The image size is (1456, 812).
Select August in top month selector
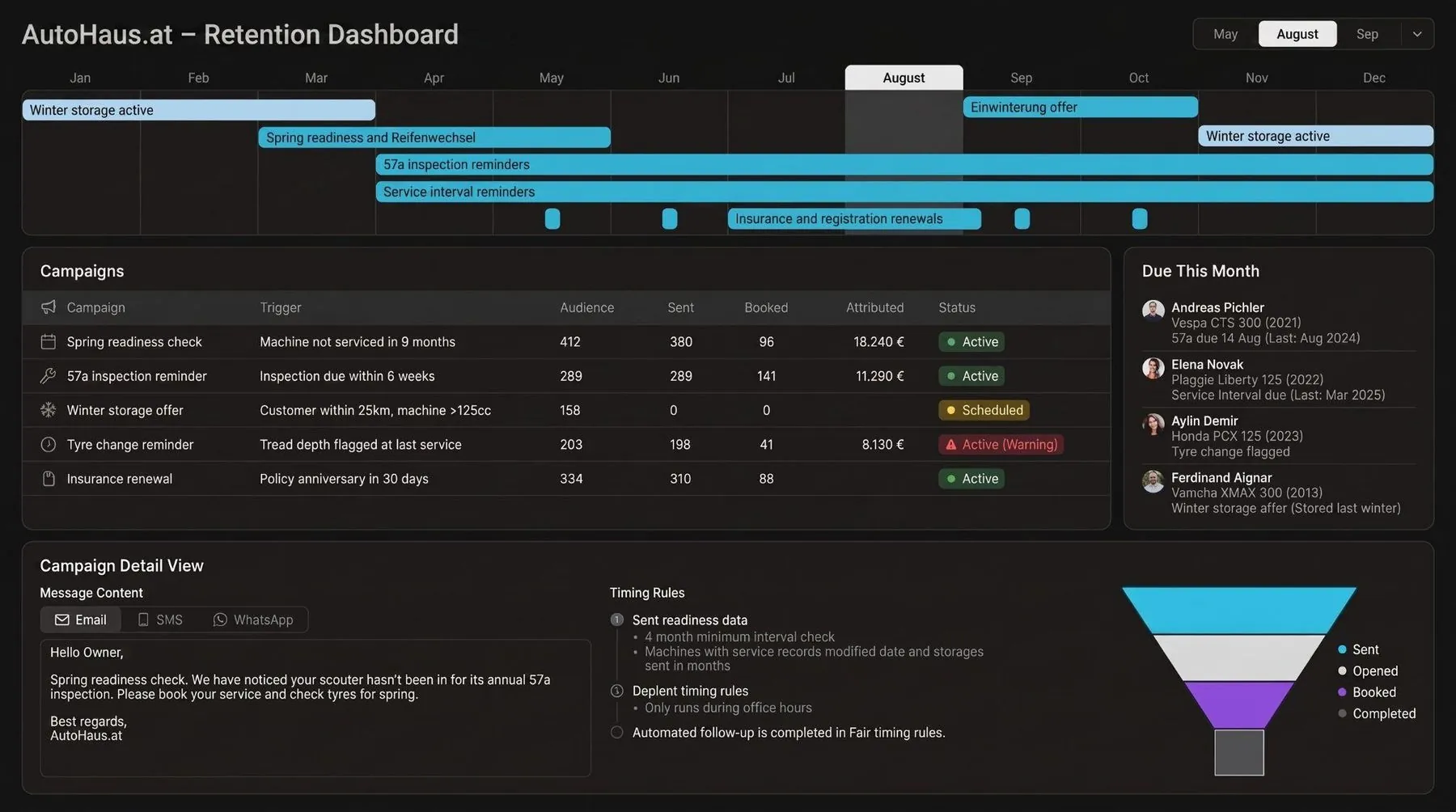click(1297, 34)
